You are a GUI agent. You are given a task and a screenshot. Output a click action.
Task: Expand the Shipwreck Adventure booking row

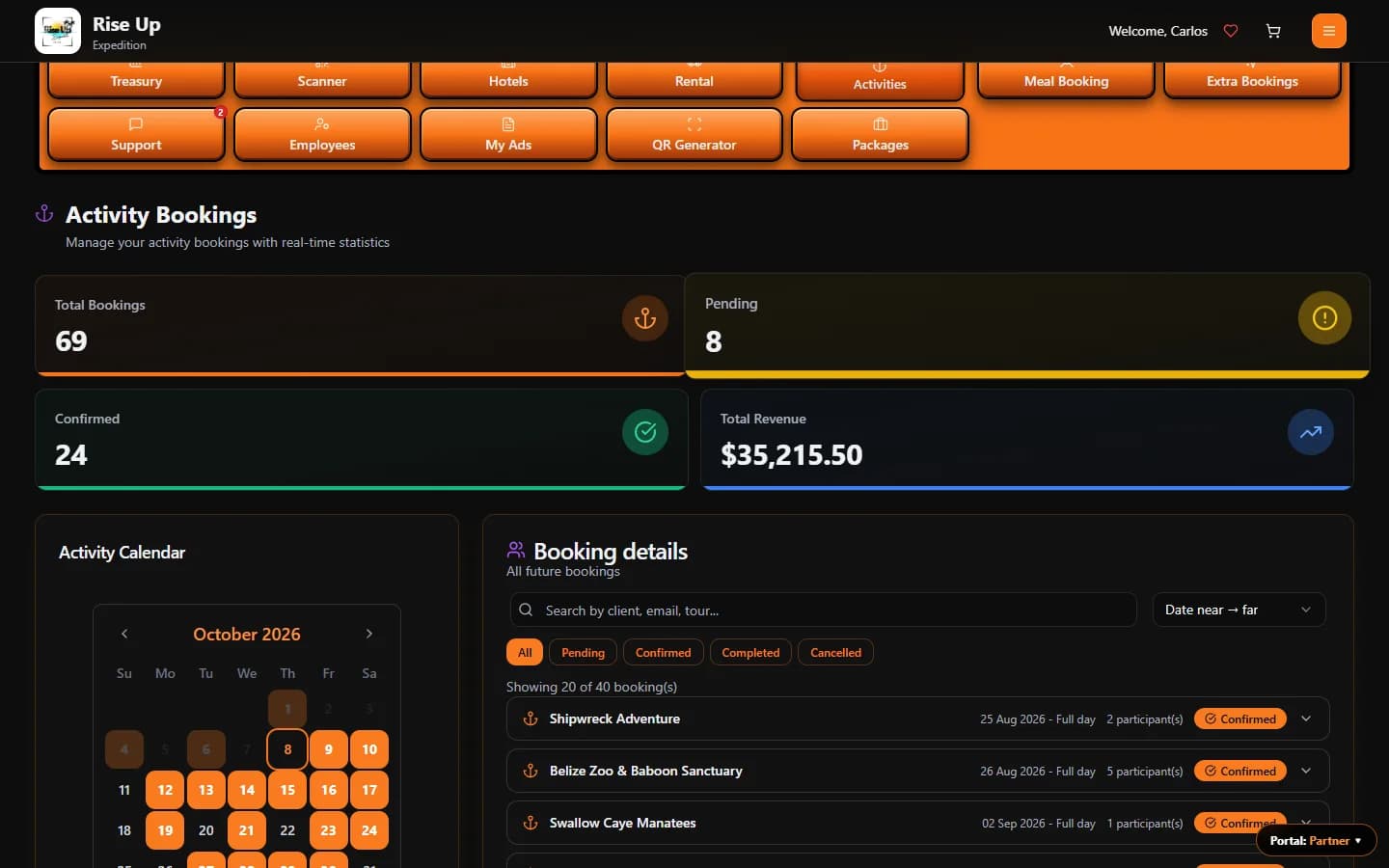tap(1306, 719)
